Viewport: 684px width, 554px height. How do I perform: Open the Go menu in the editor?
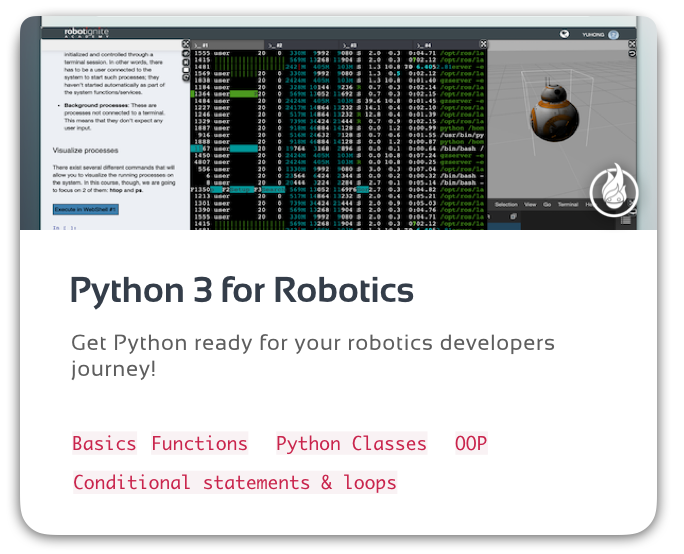tap(547, 205)
